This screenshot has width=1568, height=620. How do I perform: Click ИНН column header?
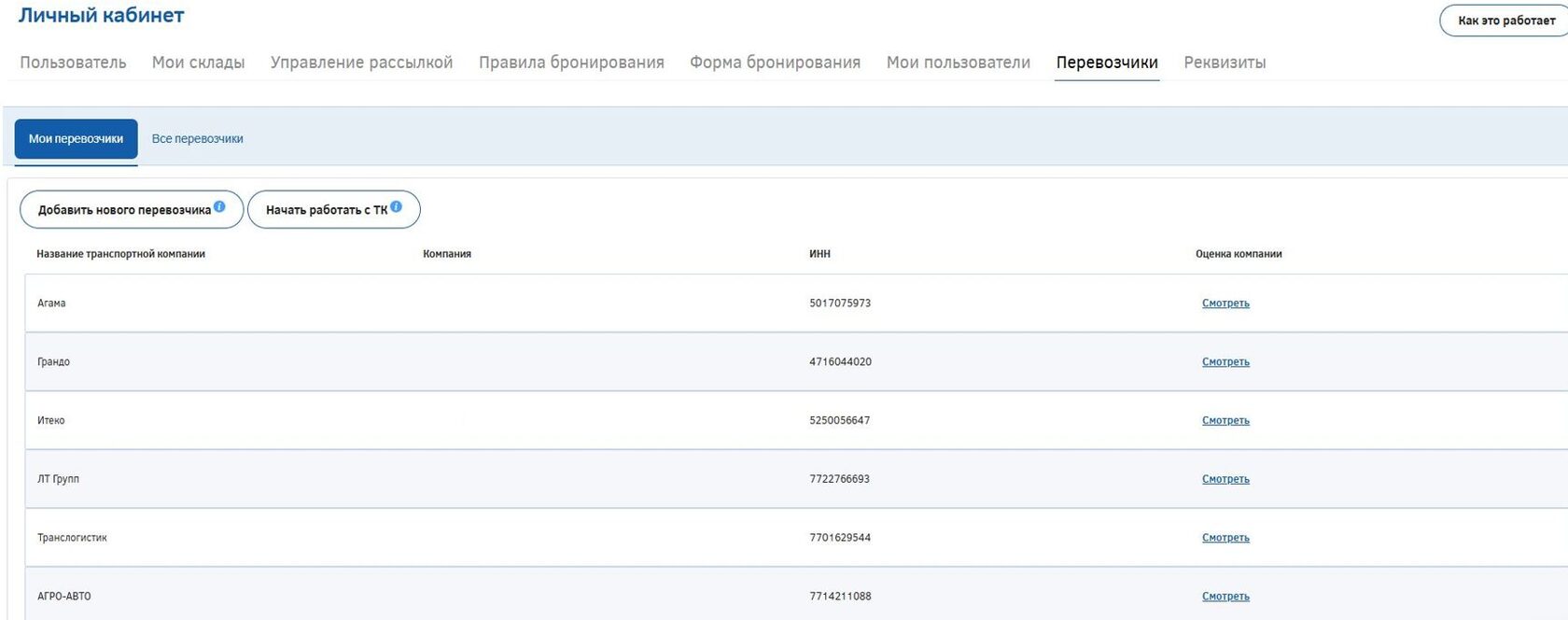[x=819, y=254]
